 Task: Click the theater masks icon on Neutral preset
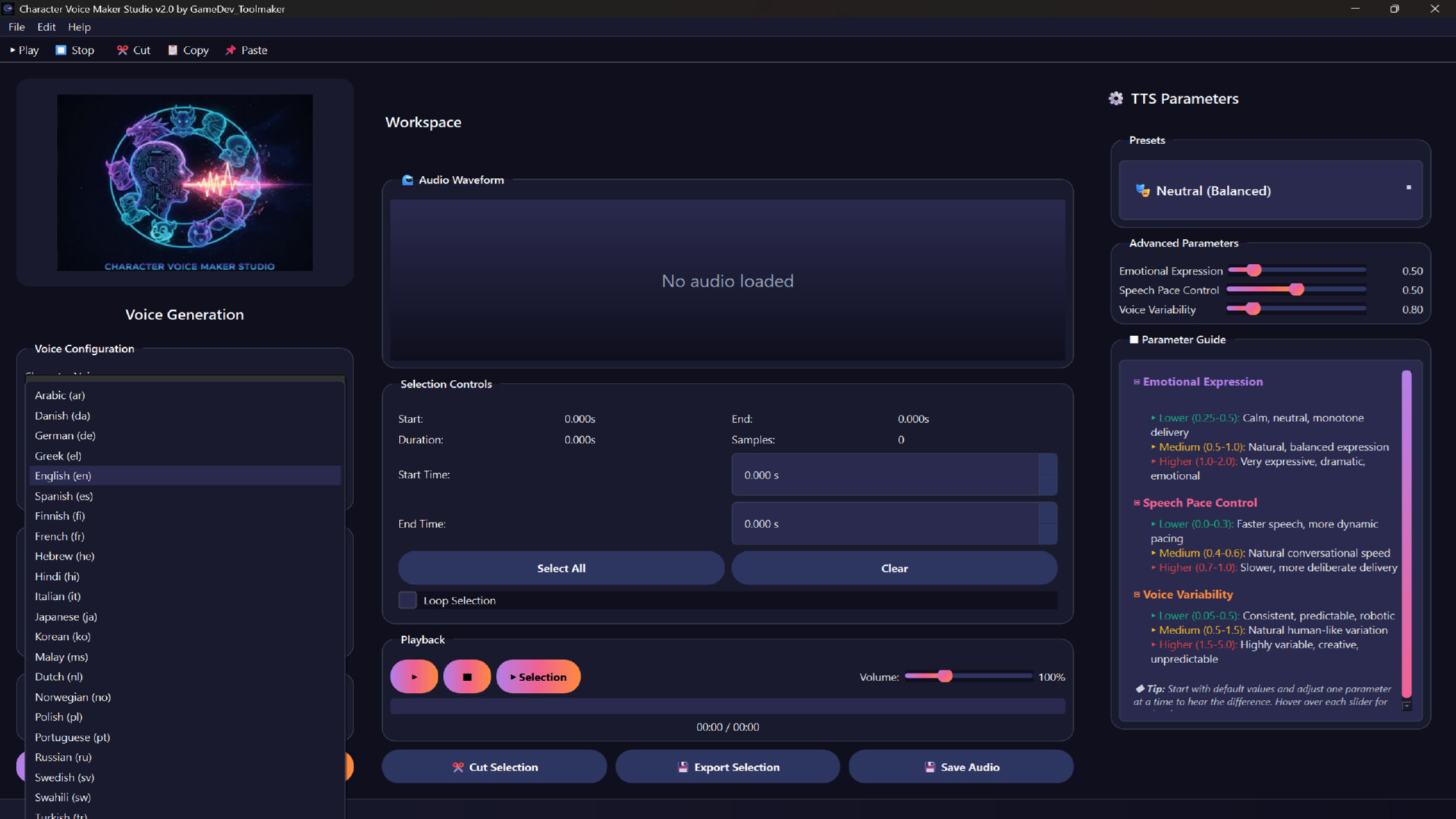(1141, 190)
